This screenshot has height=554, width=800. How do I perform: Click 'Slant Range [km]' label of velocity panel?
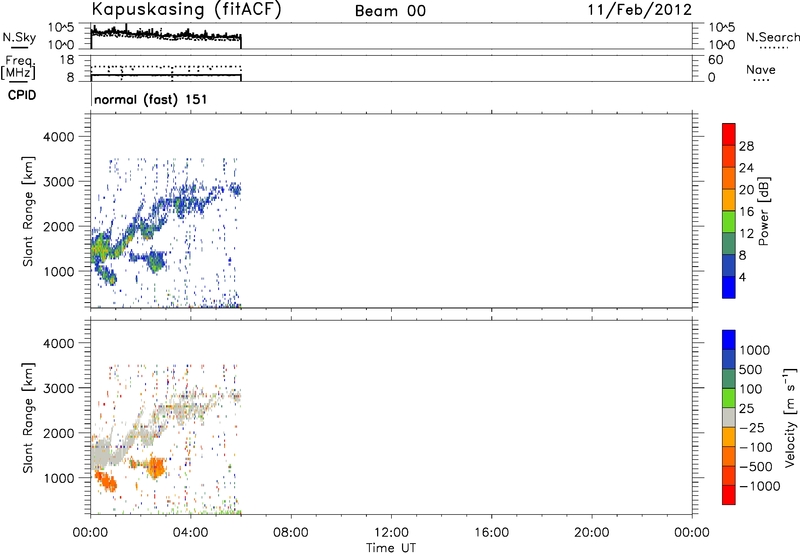(28, 418)
